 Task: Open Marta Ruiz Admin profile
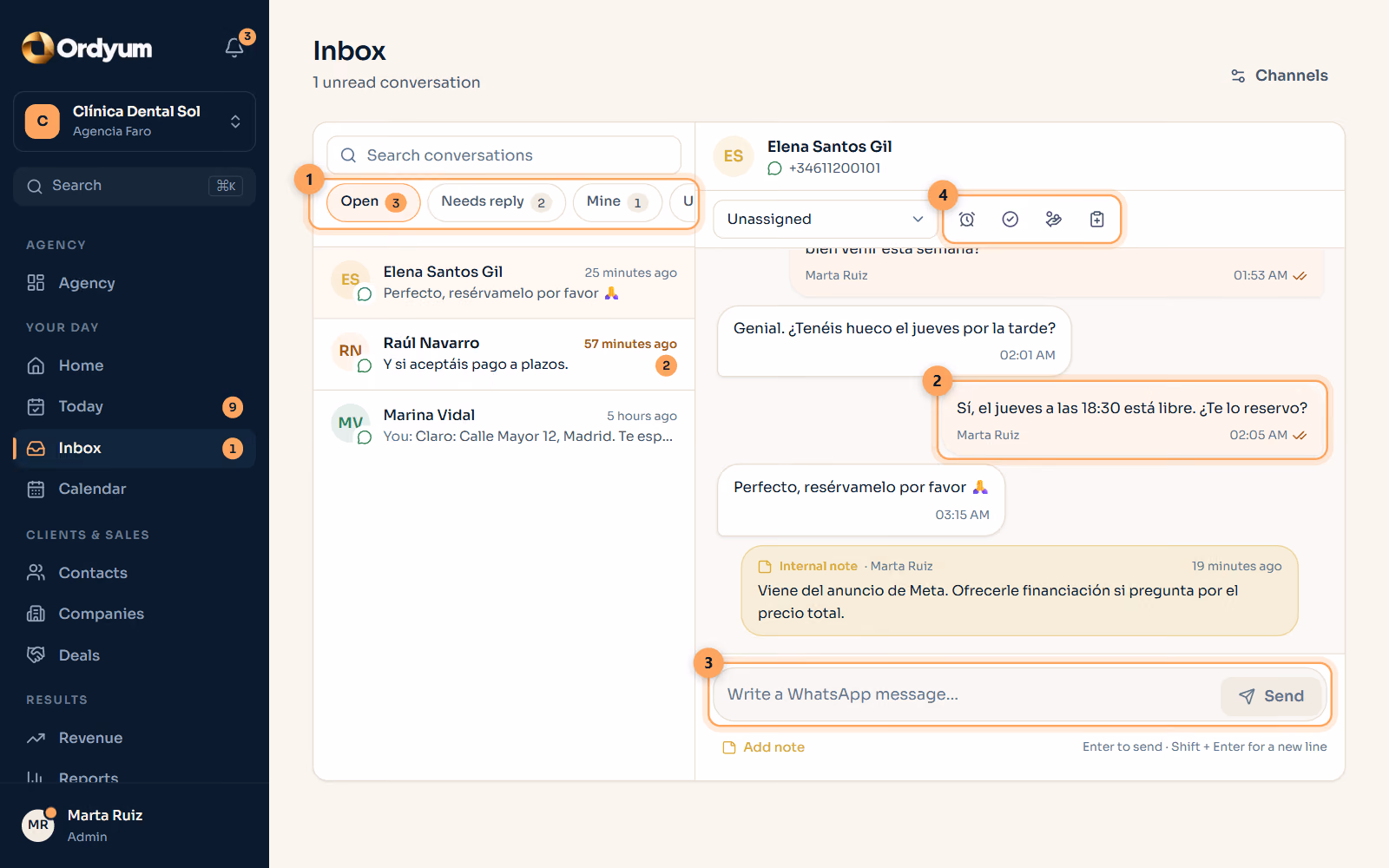click(x=135, y=825)
